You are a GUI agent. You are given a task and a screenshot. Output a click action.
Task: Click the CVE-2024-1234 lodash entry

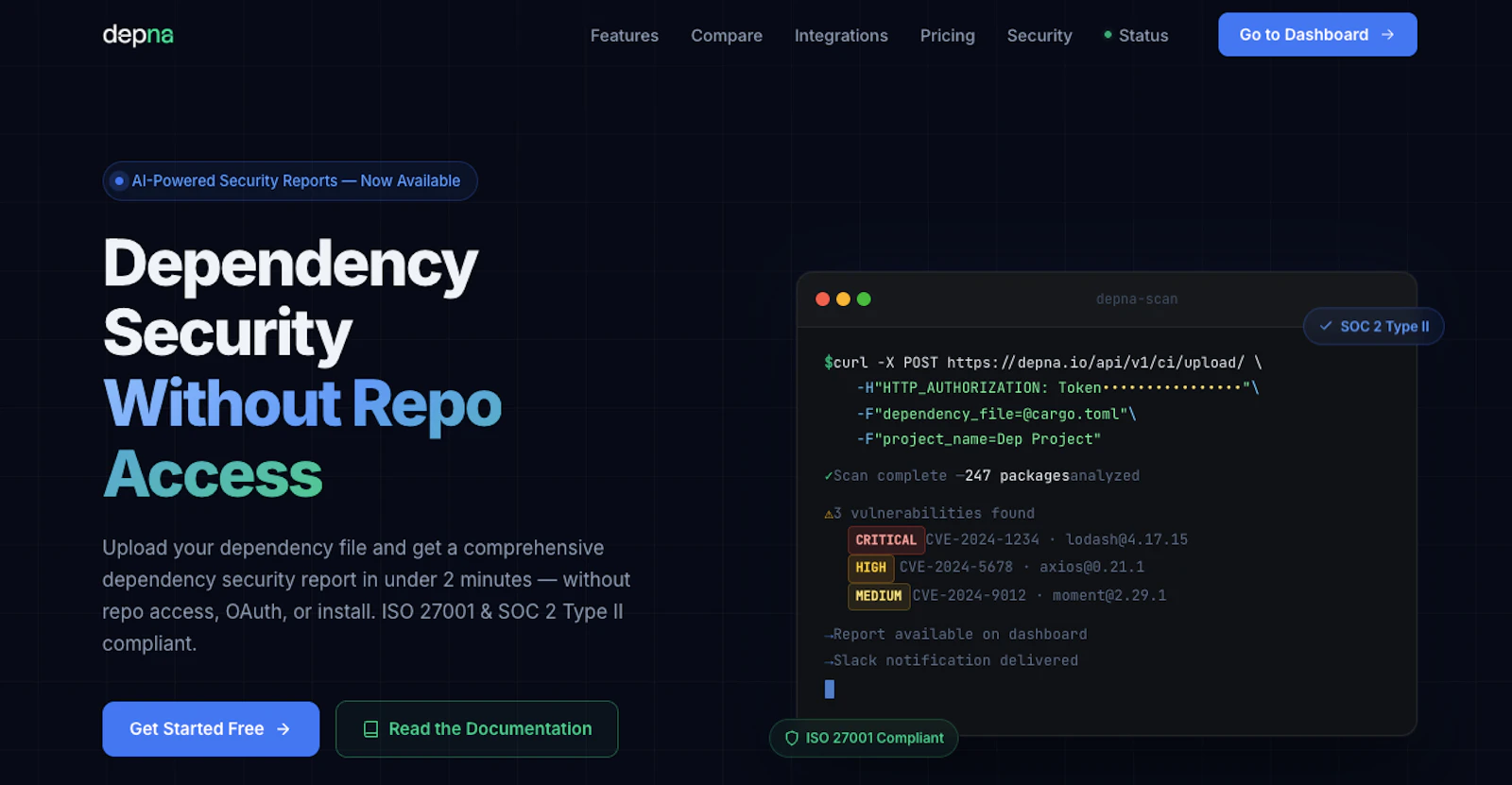[x=1057, y=539]
